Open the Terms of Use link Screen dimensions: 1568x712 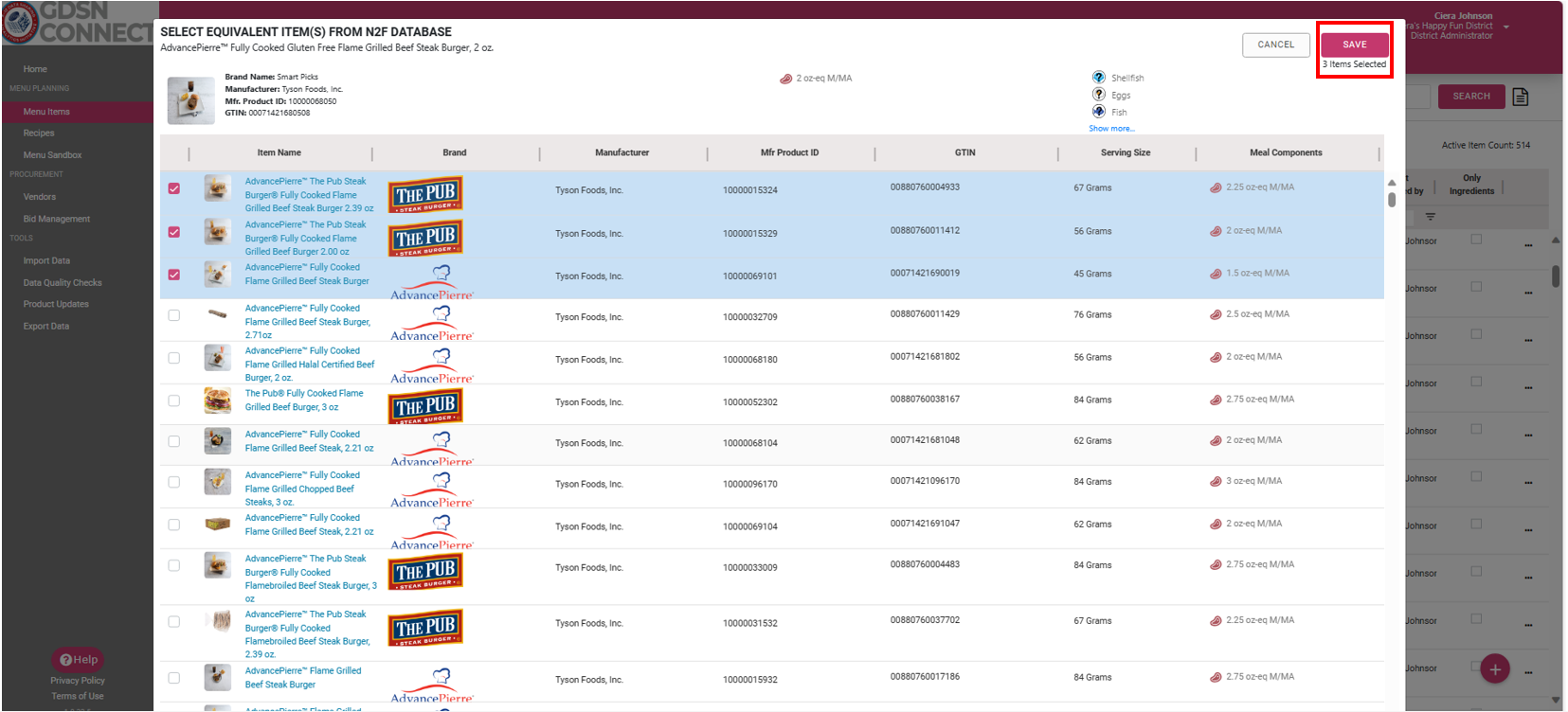click(x=78, y=697)
